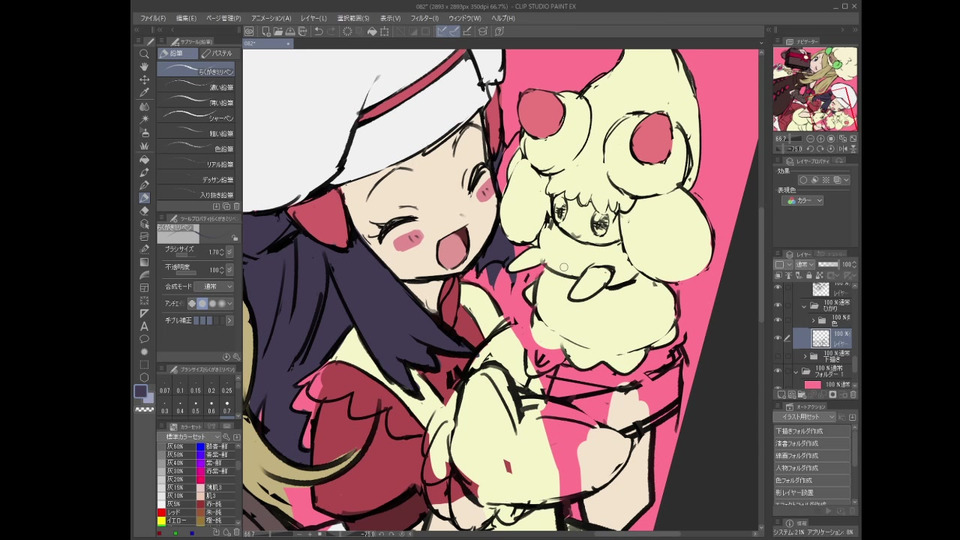Viewport: 960px width, 540px height.
Task: Select the Eyedropper tool
Action: (x=144, y=92)
